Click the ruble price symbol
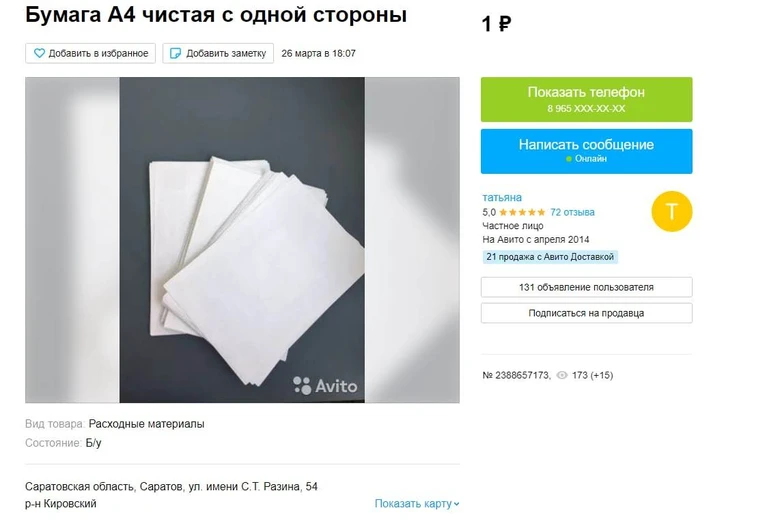 [504, 23]
